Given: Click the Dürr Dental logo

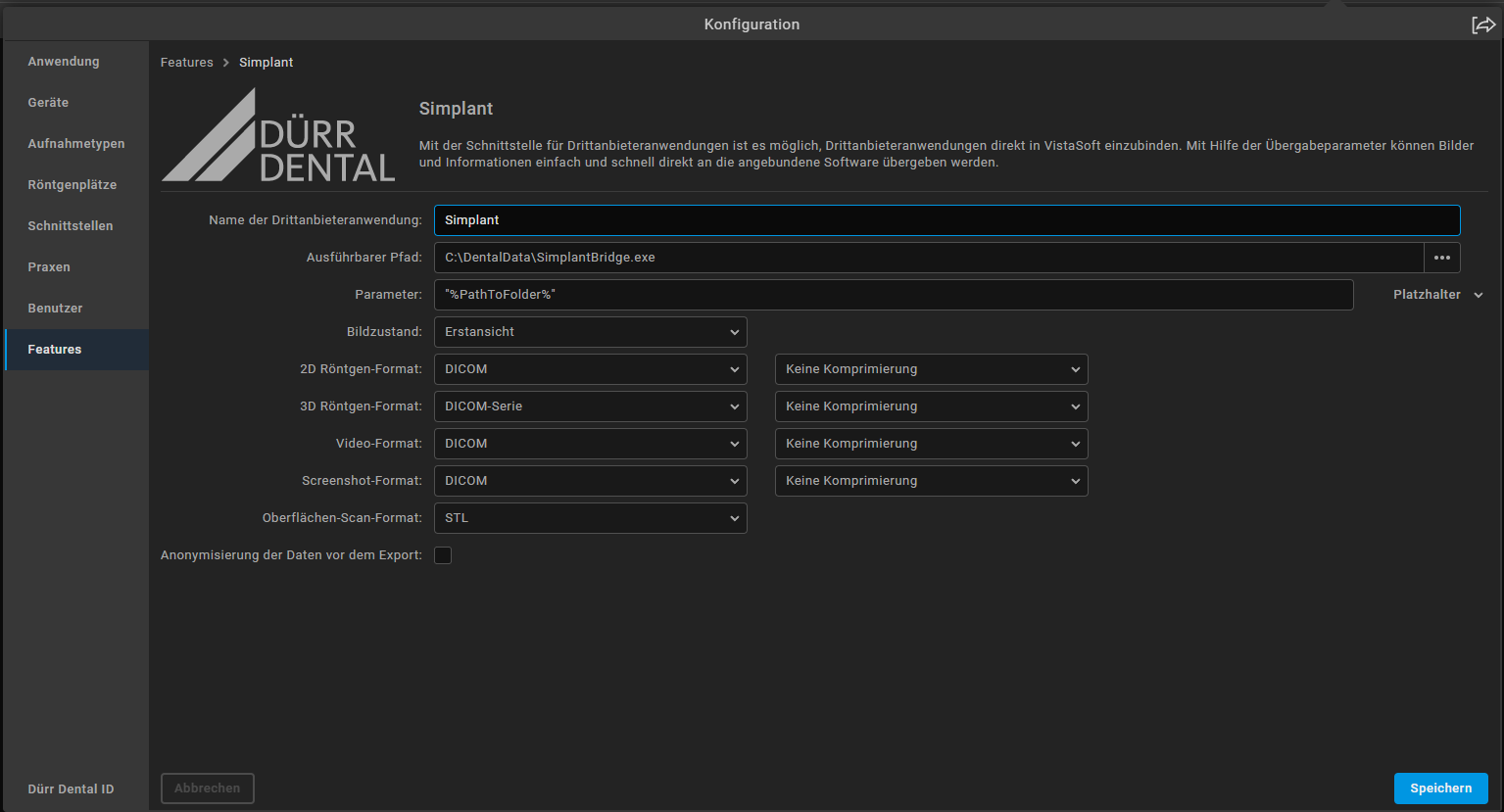Looking at the screenshot, I should (279, 136).
